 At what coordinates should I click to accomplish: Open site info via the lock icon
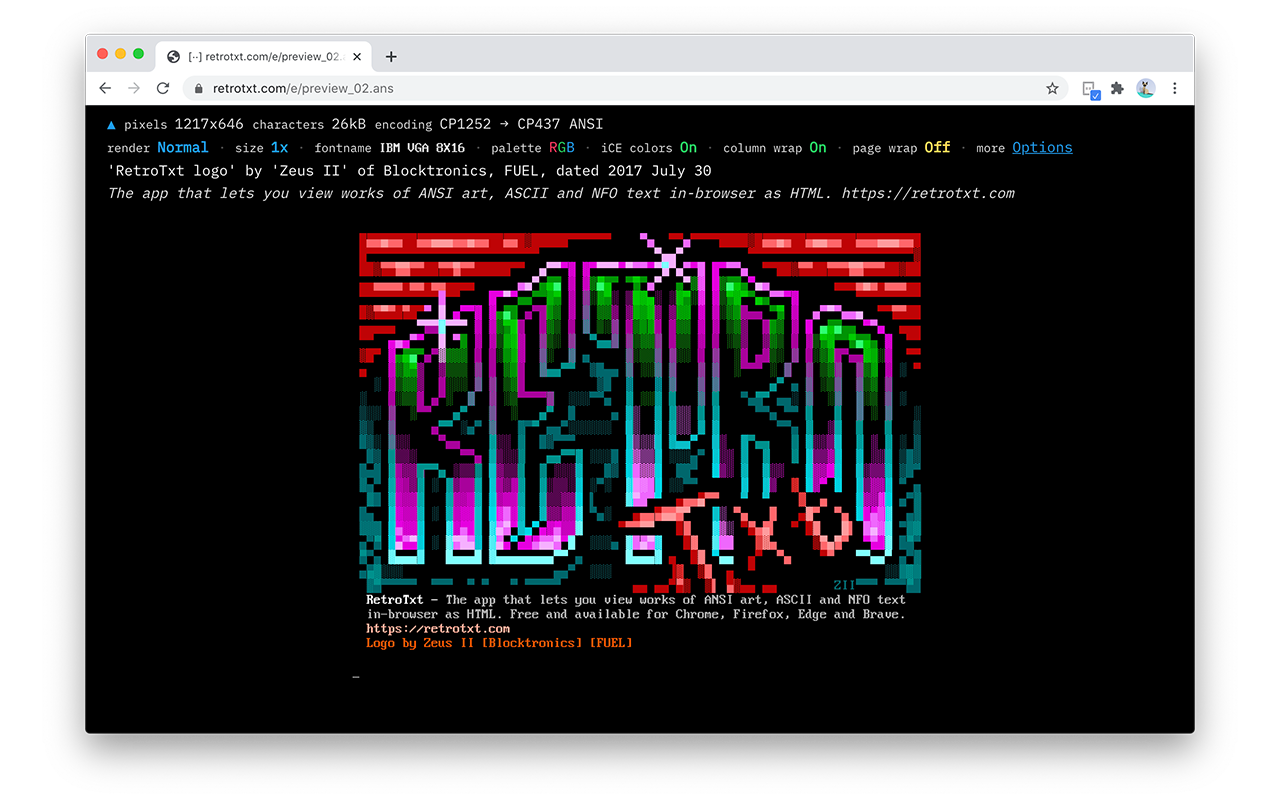198,88
